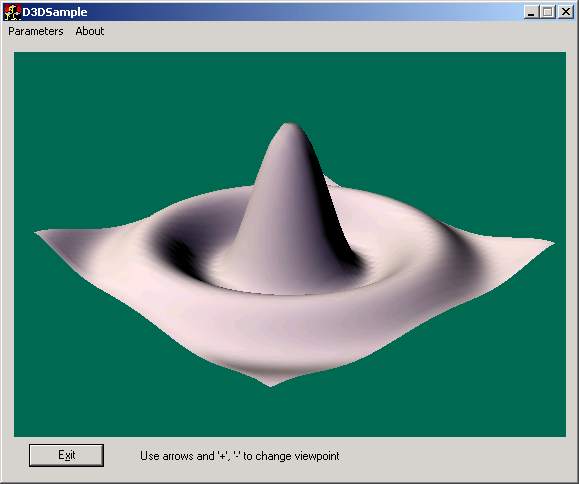Minimize the D3DSample window
This screenshot has height=484, width=579.
click(x=531, y=12)
